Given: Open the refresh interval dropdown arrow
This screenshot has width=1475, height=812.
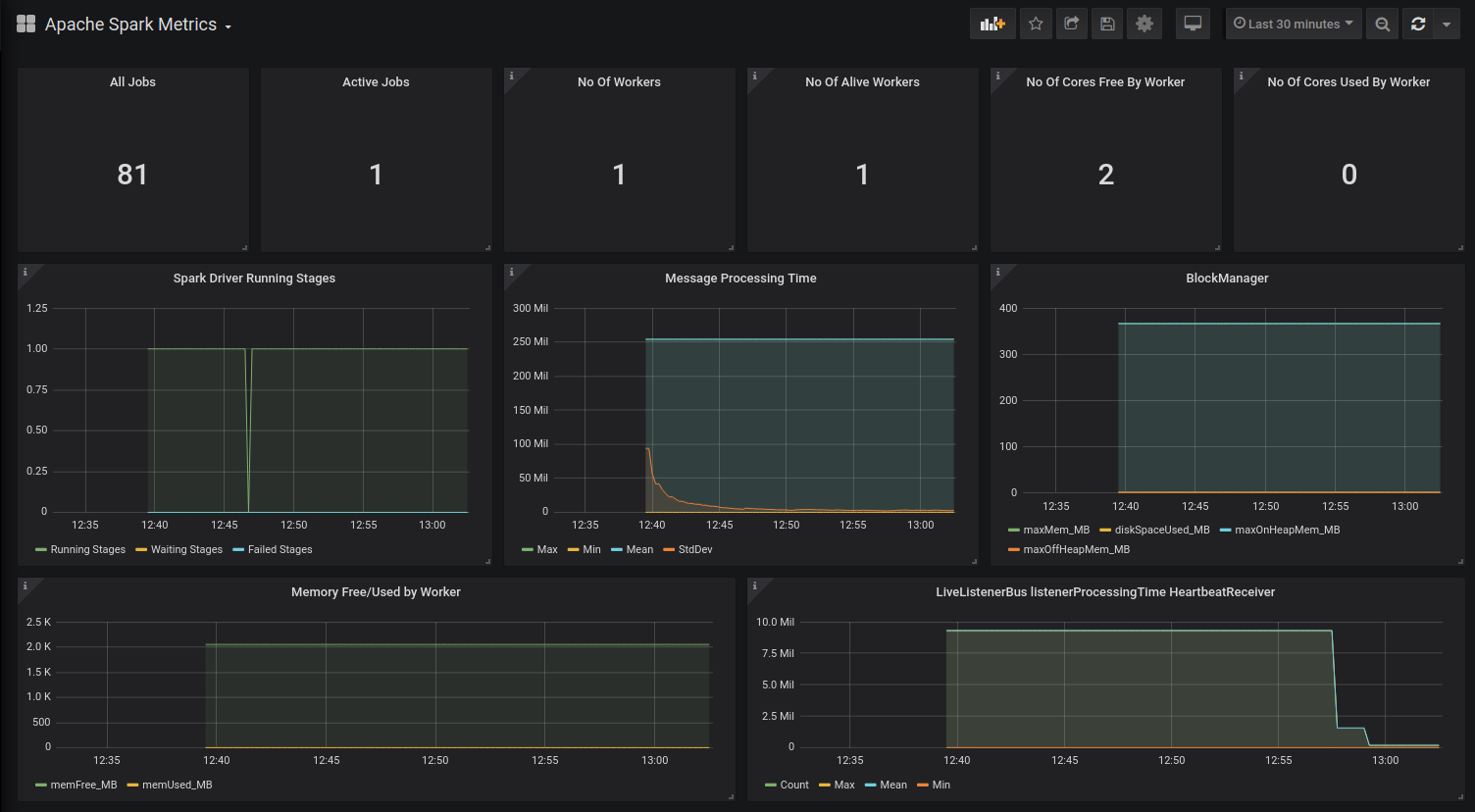Looking at the screenshot, I should (x=1447, y=24).
